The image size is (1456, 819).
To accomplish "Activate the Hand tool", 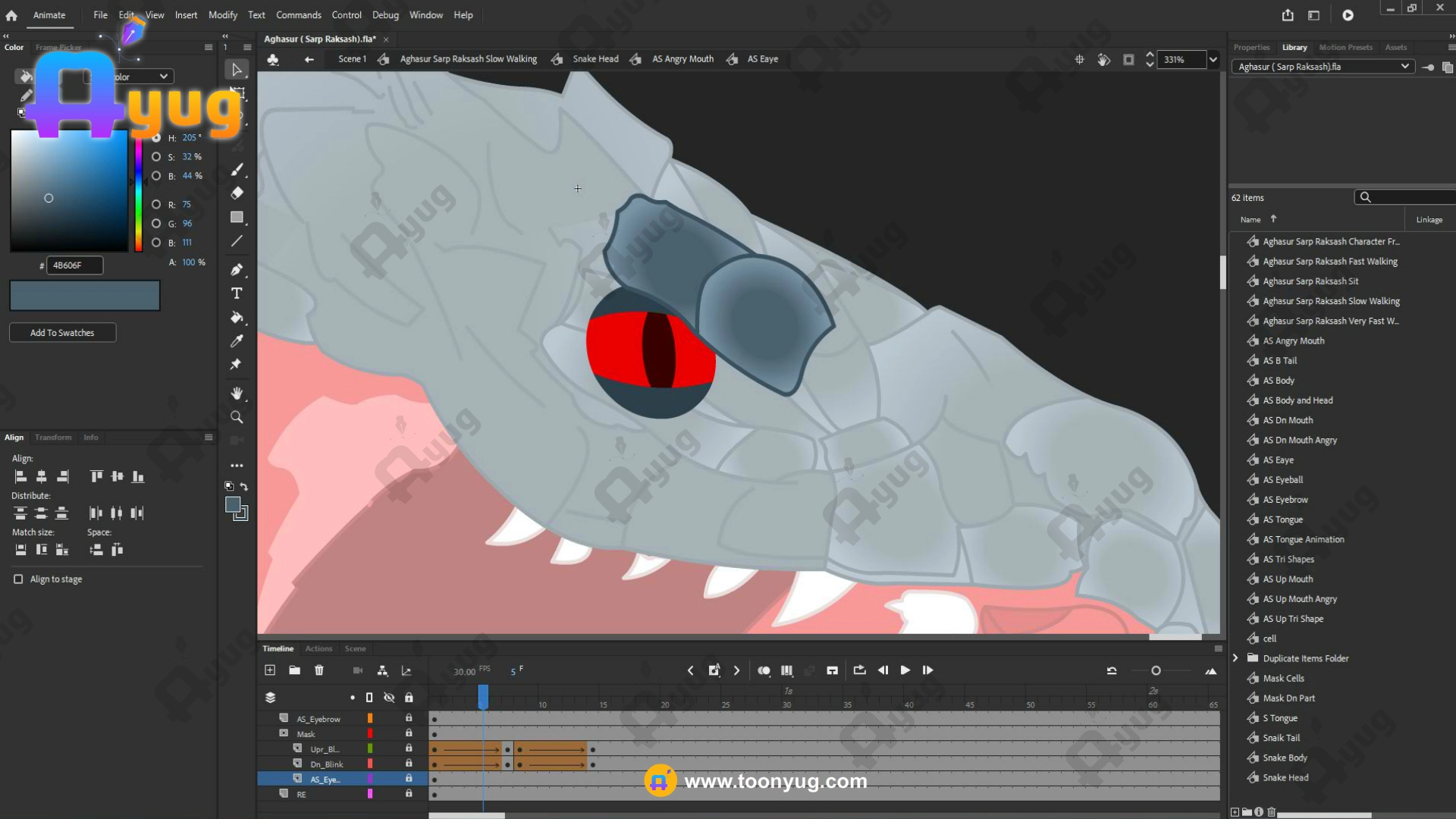I will [237, 393].
